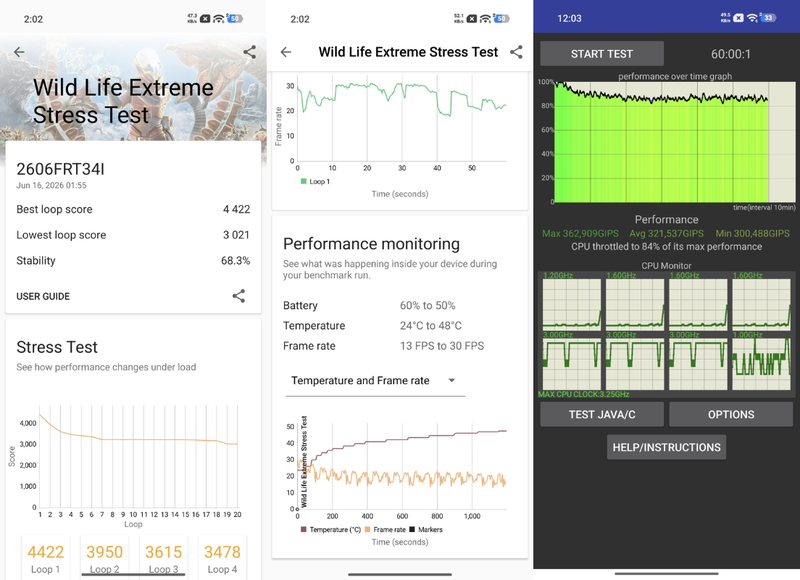Screen dimensions: 800x580
Task: Tap device name 2606FRT34I
Action: [60, 169]
